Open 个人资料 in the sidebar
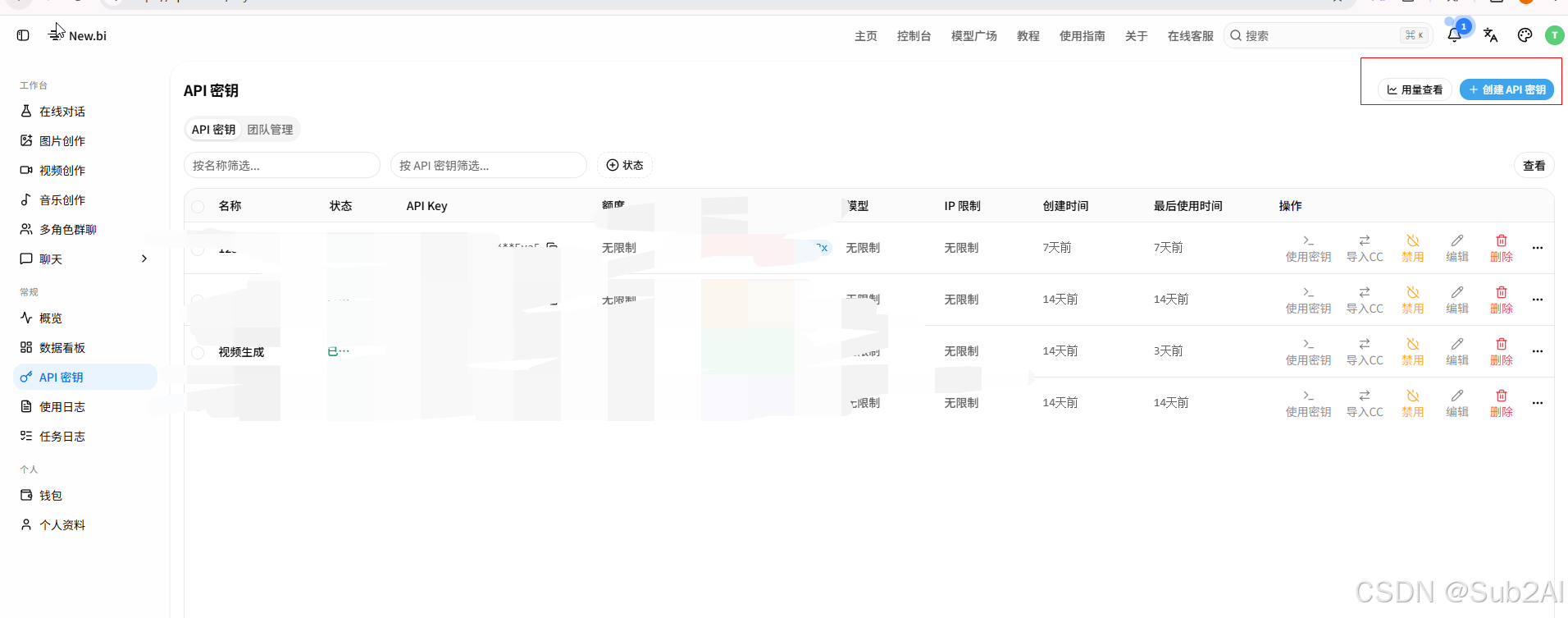The height and width of the screenshot is (618, 1568). (x=85, y=525)
